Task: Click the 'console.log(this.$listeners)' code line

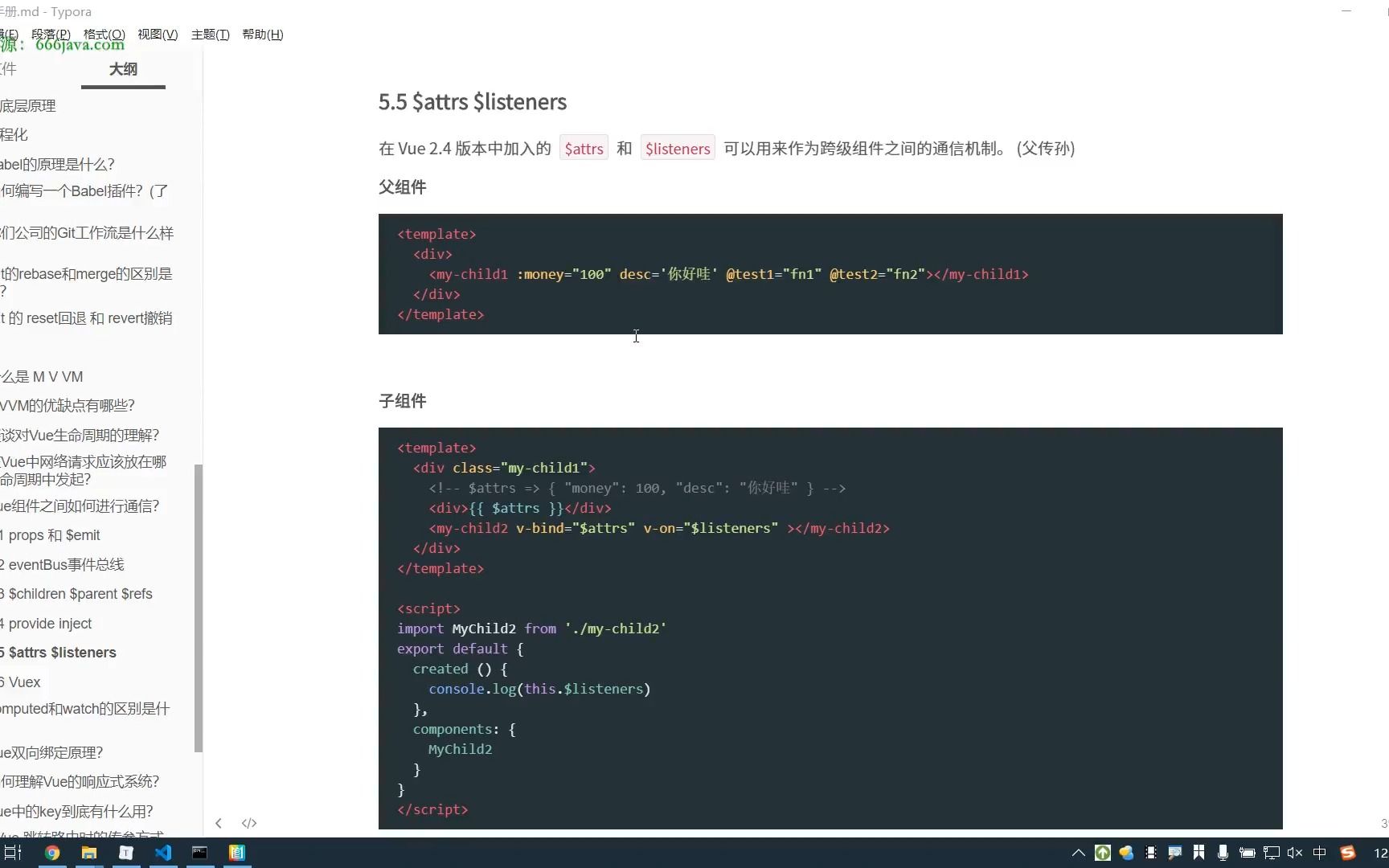Action: 539,689
